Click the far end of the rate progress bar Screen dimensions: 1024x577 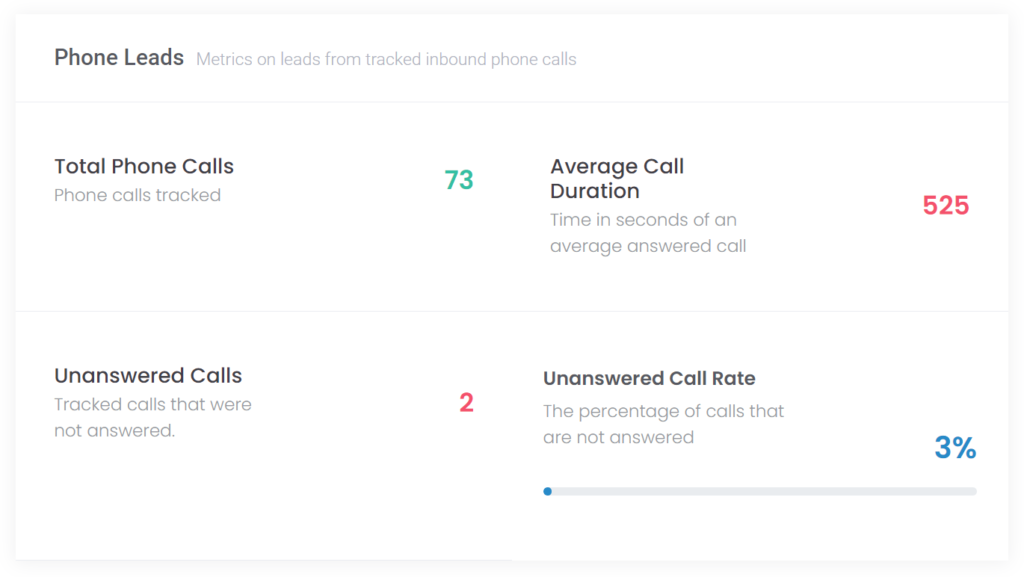point(972,491)
